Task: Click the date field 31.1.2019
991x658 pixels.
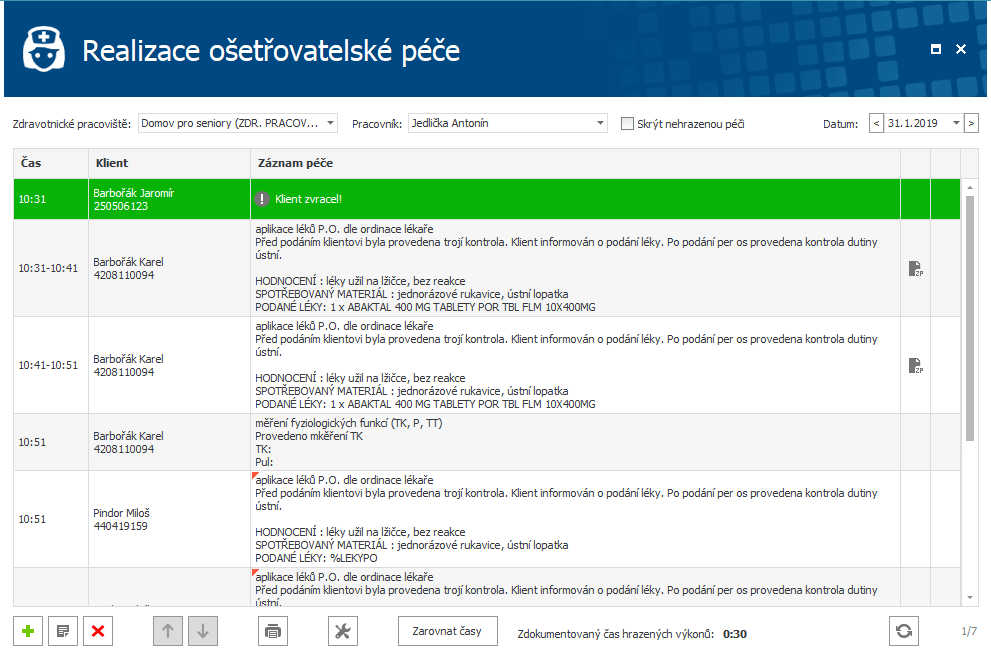Action: 917,123
